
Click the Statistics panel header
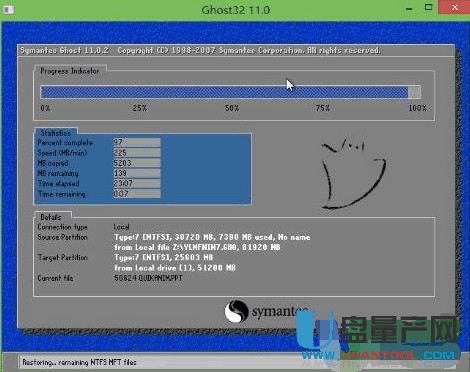tap(56, 133)
